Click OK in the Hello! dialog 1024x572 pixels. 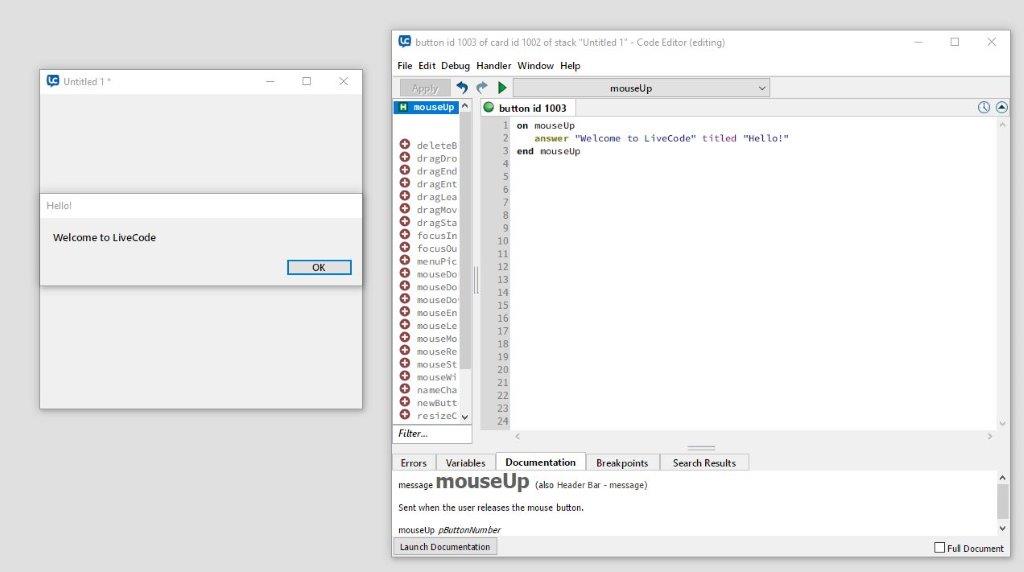pyautogui.click(x=318, y=267)
